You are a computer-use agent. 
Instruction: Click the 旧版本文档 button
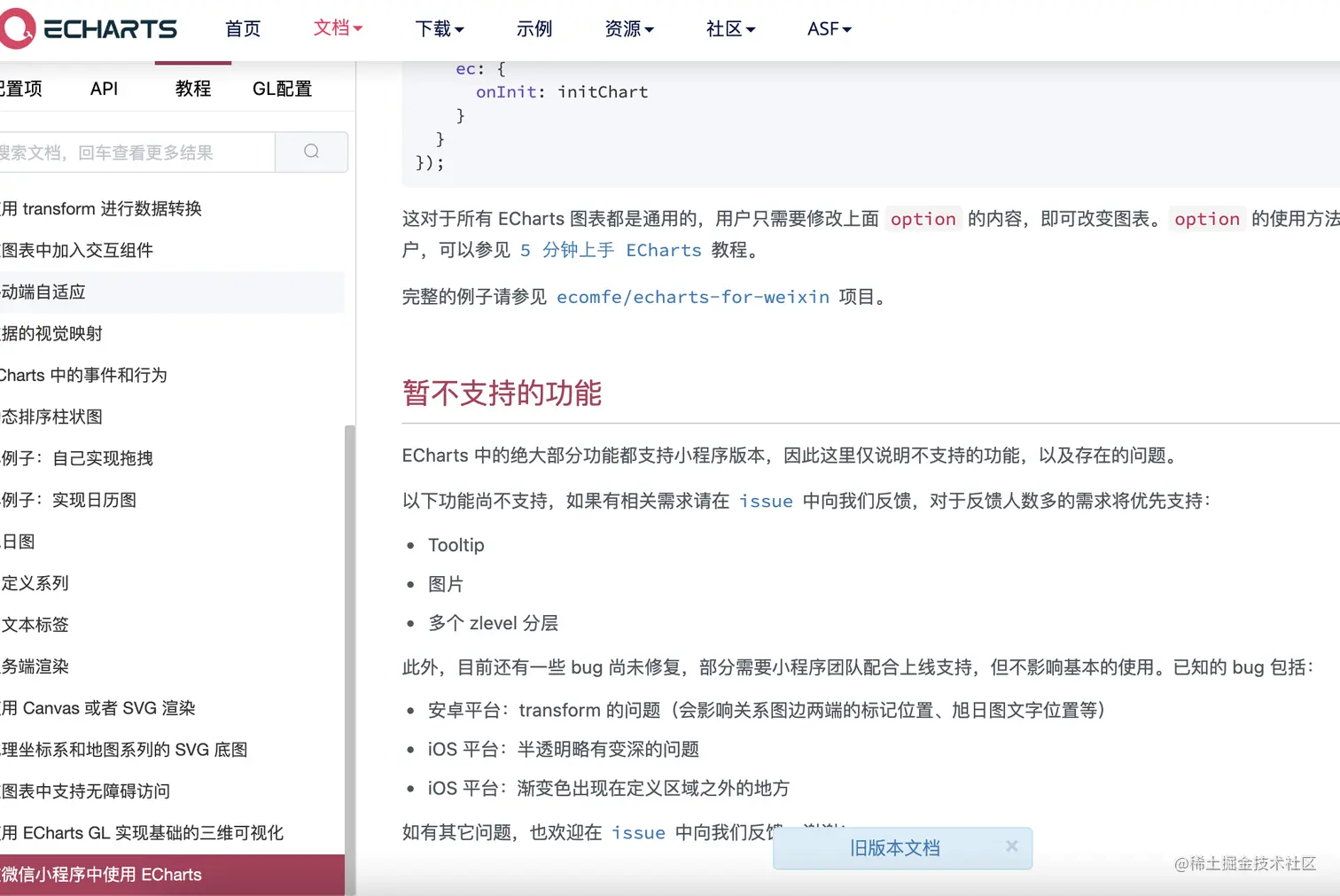[x=894, y=848]
